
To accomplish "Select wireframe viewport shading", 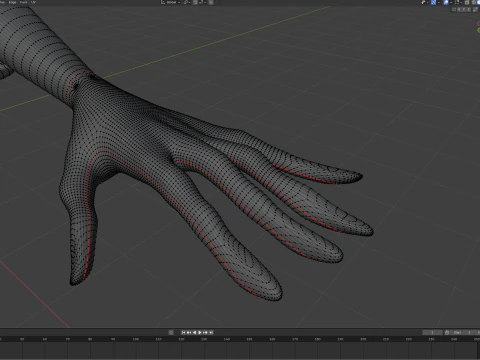I will pyautogui.click(x=474, y=2).
